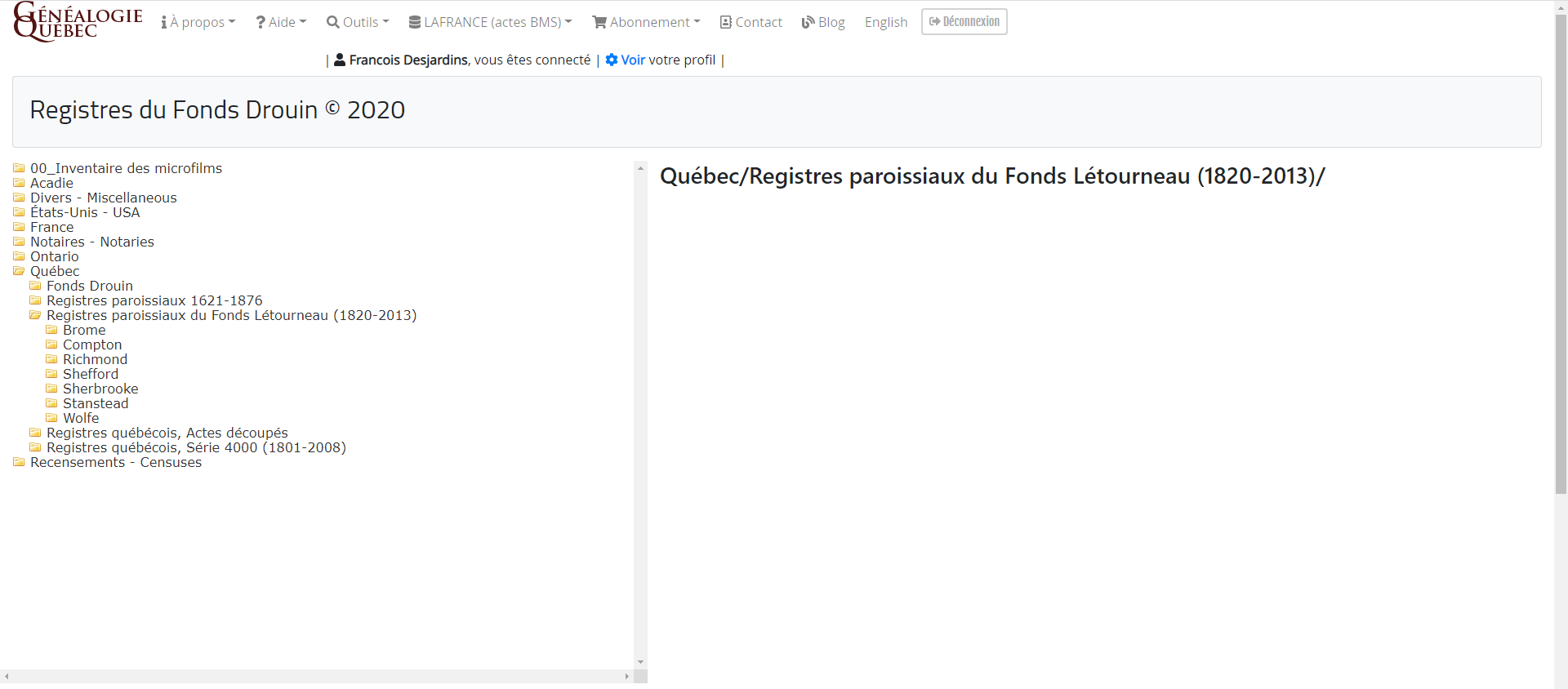1568x689 pixels.
Task: Expand États-Unis - USA in the tree
Action: point(85,212)
